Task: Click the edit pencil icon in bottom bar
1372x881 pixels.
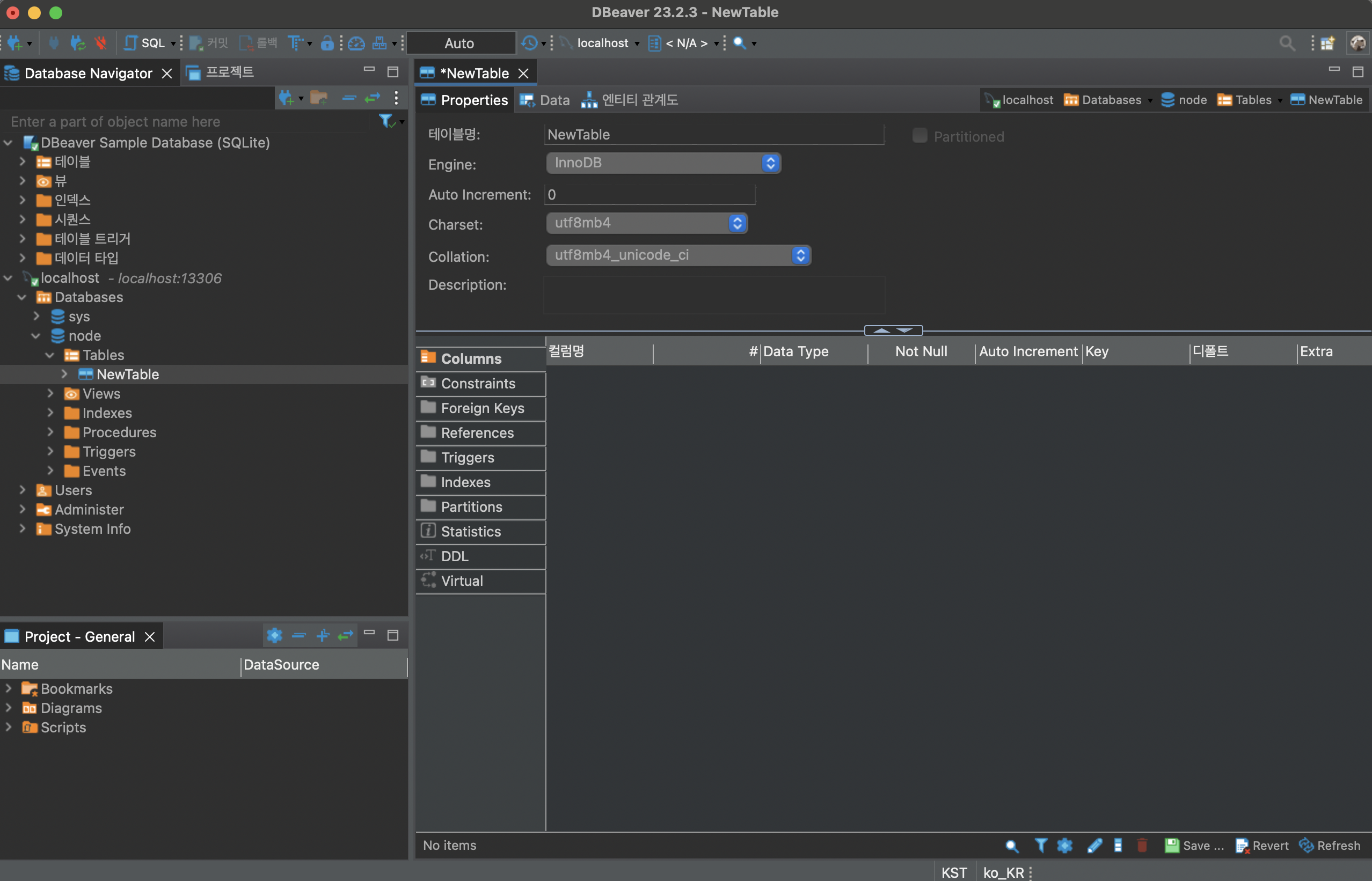Action: pyautogui.click(x=1094, y=846)
